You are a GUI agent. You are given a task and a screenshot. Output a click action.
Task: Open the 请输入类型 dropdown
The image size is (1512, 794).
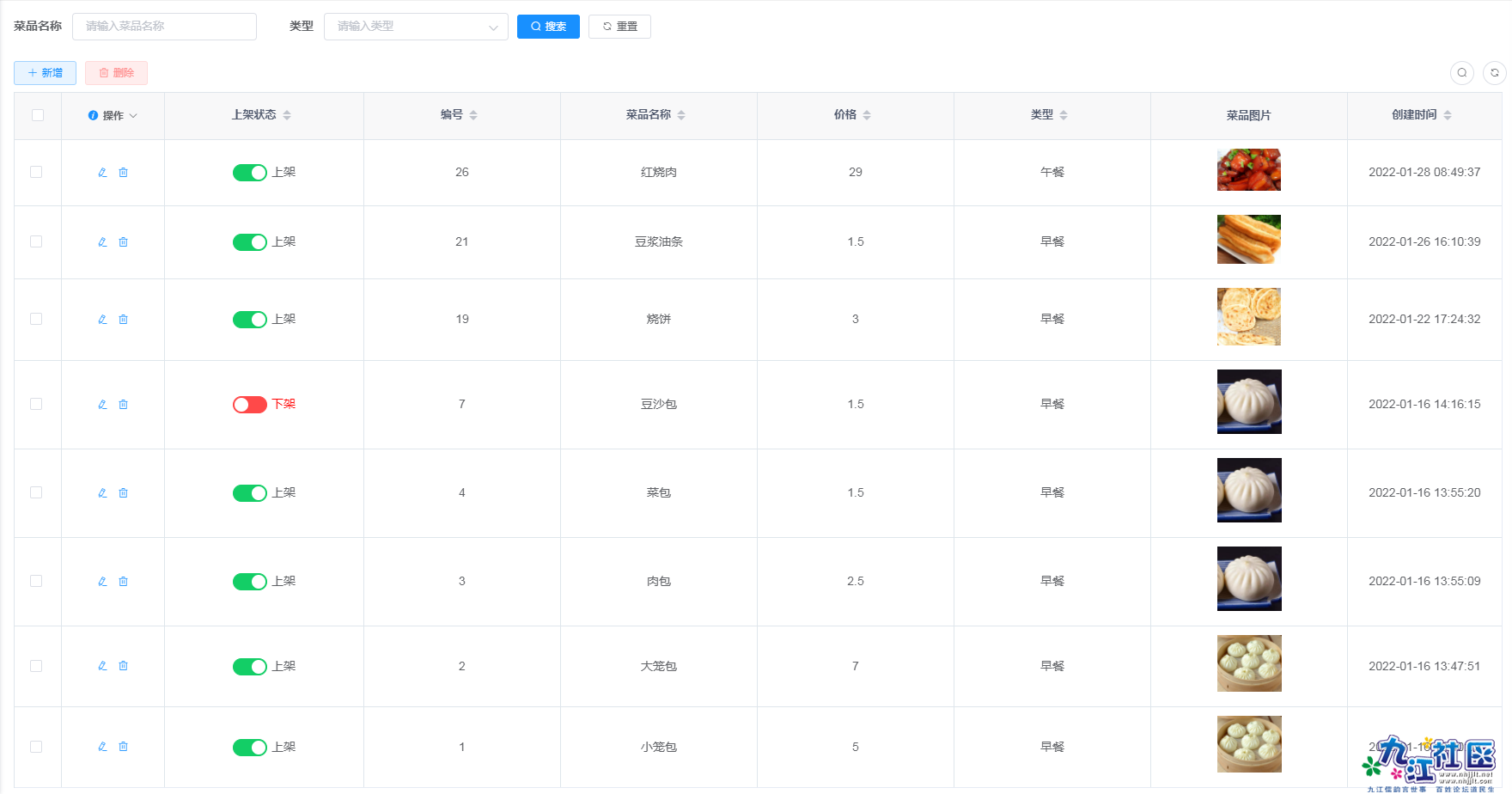416,27
